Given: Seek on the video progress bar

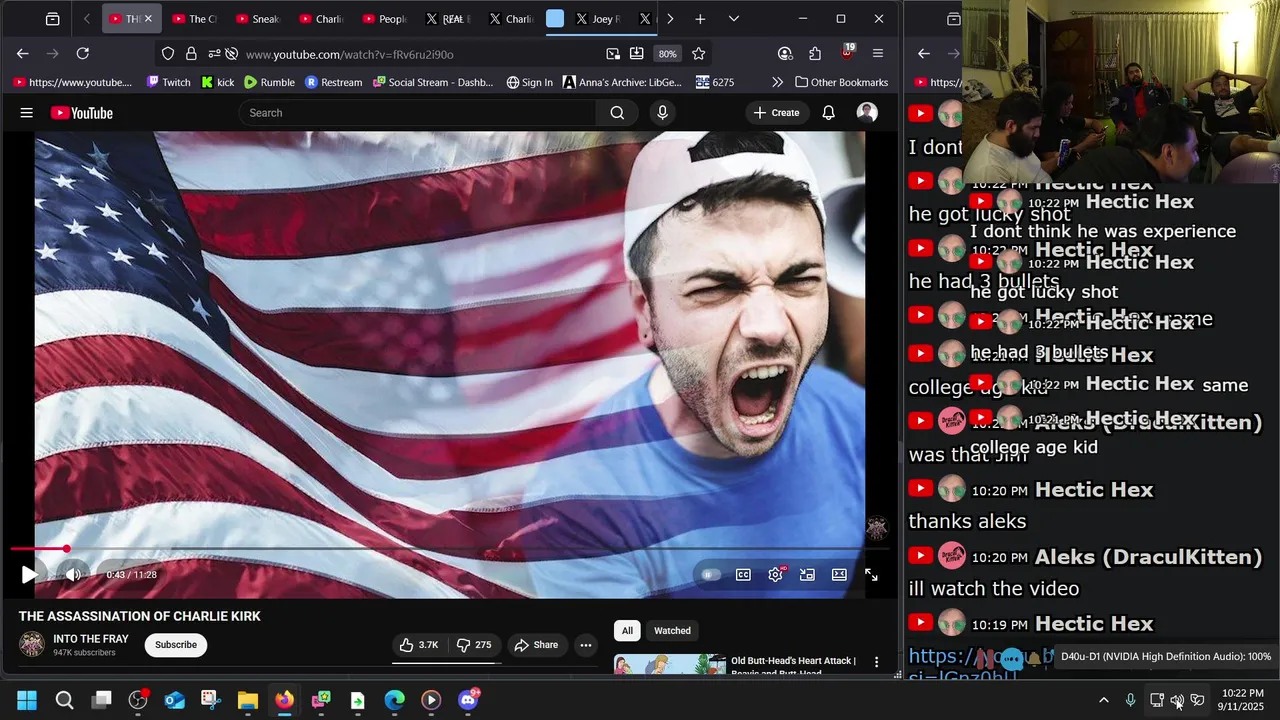Looking at the screenshot, I should click(x=450, y=549).
